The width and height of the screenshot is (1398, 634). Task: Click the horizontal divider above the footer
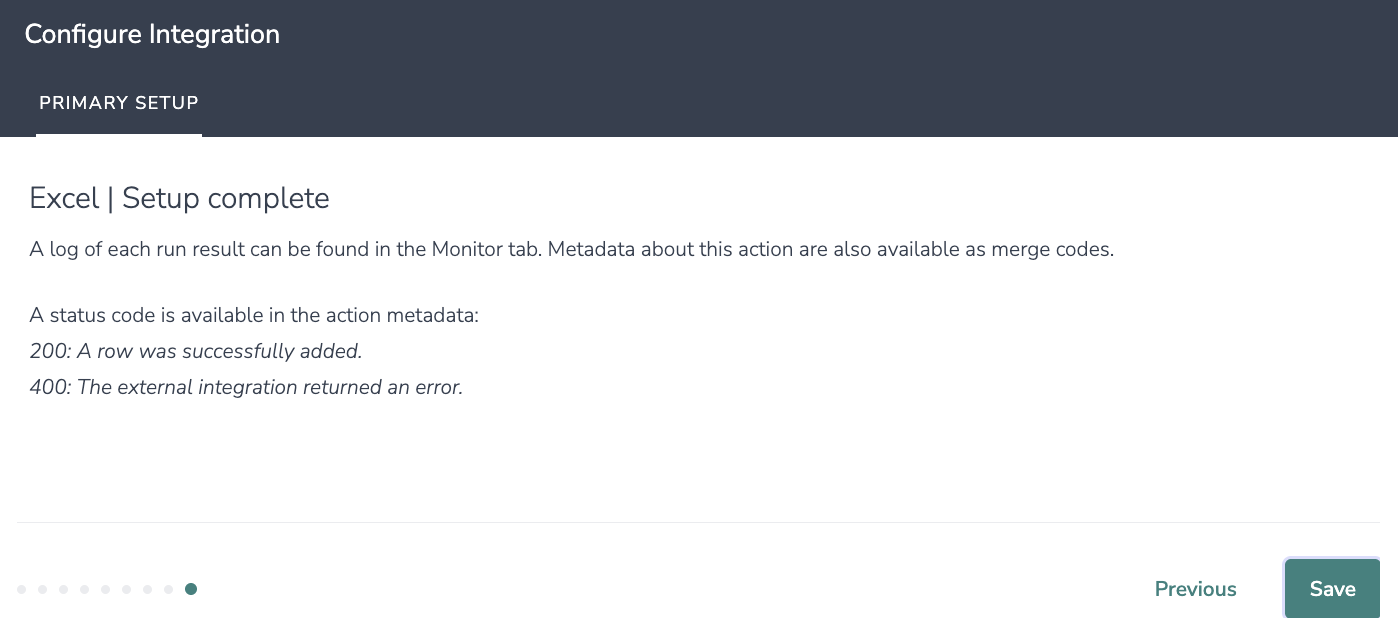point(699,522)
